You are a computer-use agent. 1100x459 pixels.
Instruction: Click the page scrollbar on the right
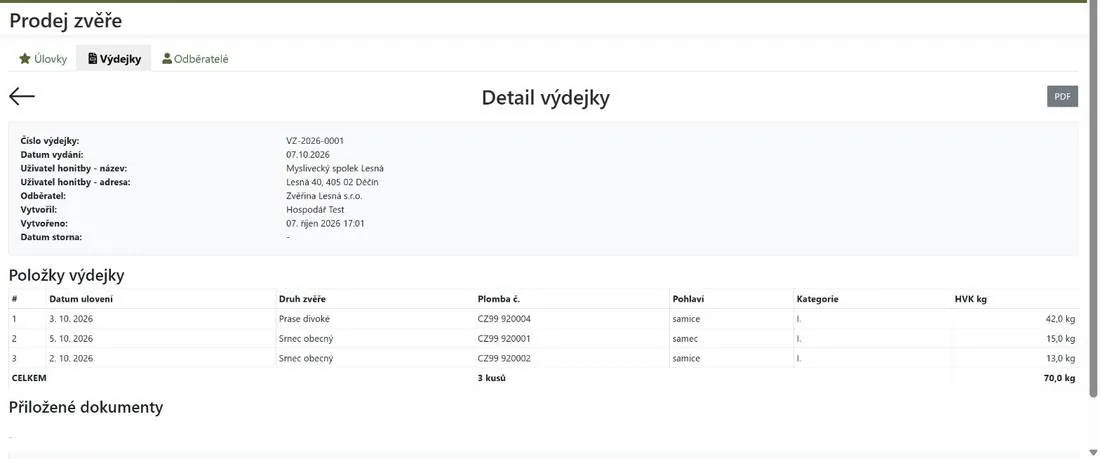[x=1093, y=198]
